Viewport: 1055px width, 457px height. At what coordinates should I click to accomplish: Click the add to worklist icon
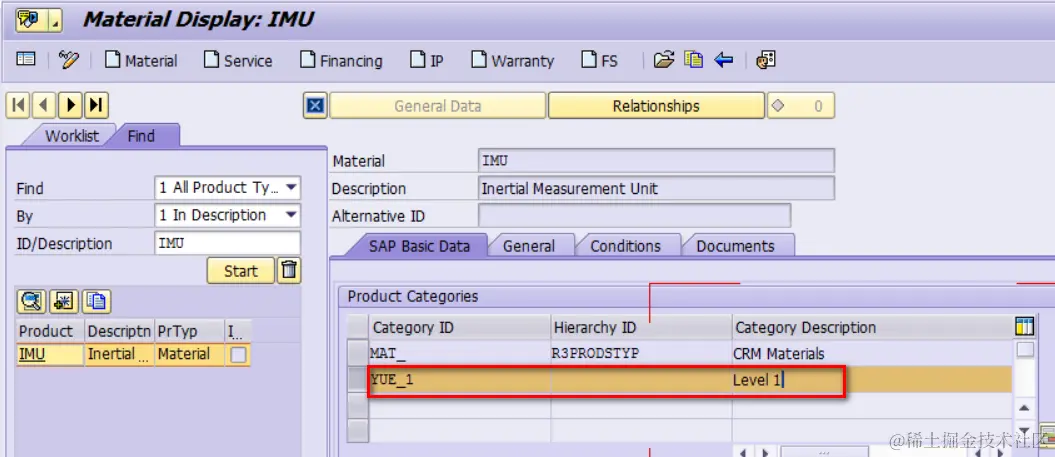coord(64,301)
